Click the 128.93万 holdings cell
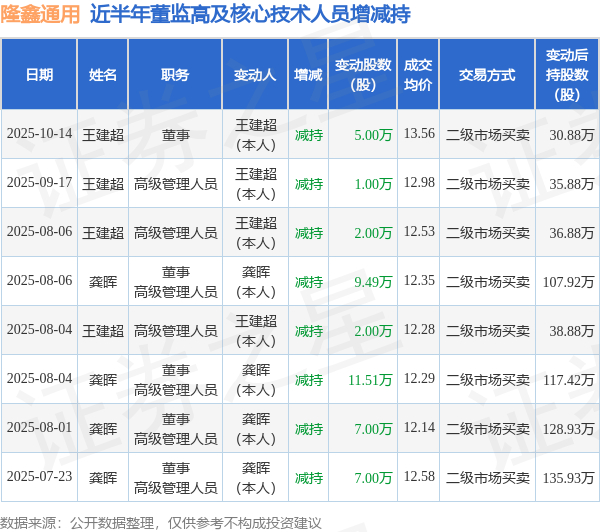Screen dimensions: 600x532 pos(569,429)
